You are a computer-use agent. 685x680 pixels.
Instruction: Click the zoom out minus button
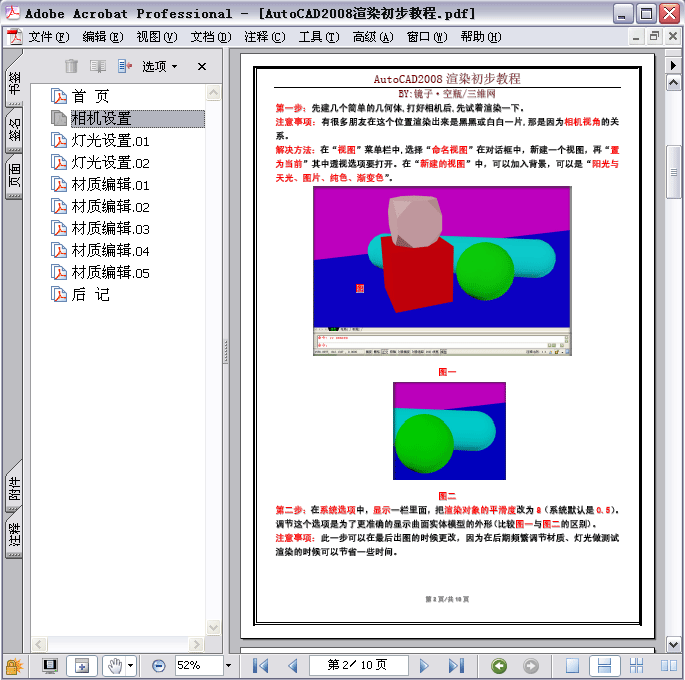(x=158, y=666)
